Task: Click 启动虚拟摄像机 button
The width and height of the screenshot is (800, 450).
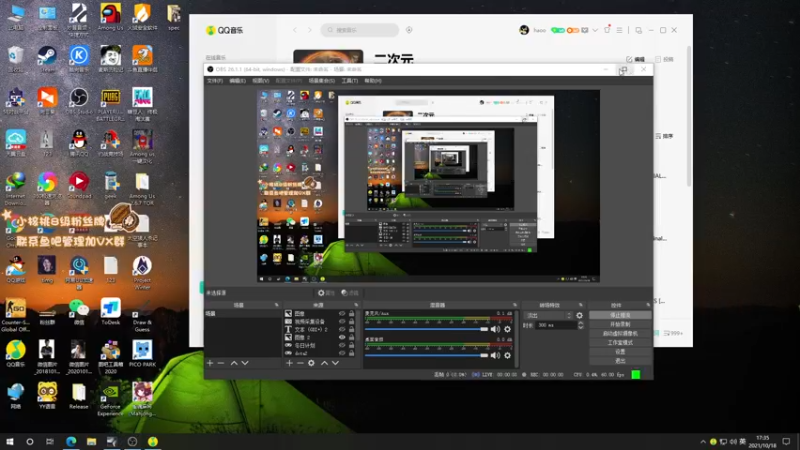Action: point(620,334)
